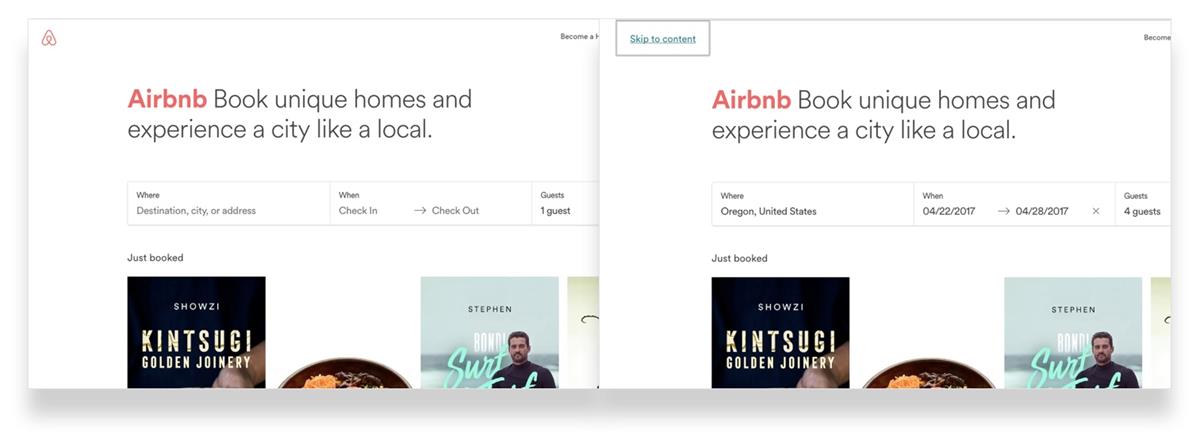Click the 04/28/2017 check-out date

tap(1042, 212)
